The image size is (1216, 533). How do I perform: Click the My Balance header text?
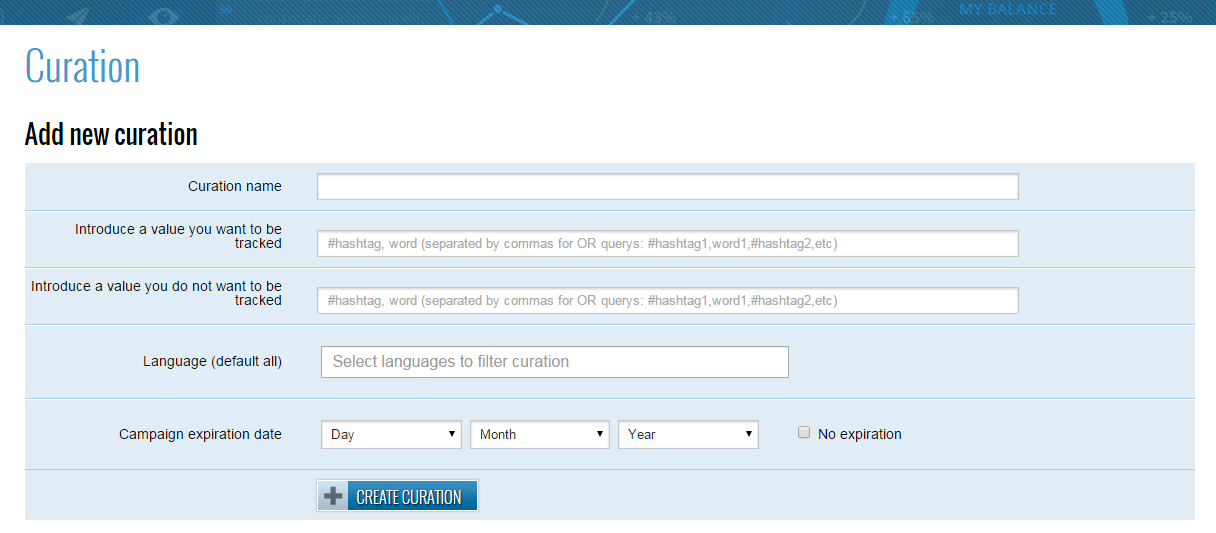[1008, 9]
